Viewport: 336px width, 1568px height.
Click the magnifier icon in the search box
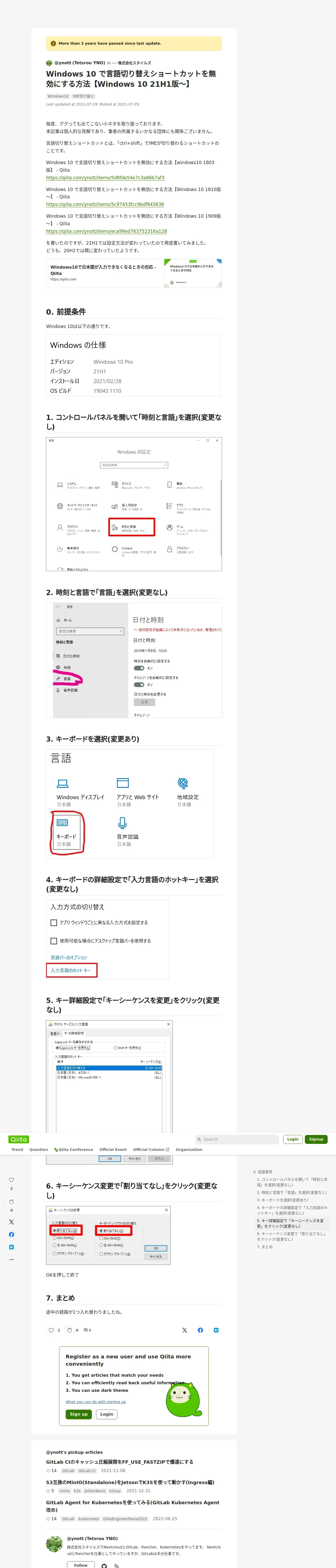(x=199, y=1139)
